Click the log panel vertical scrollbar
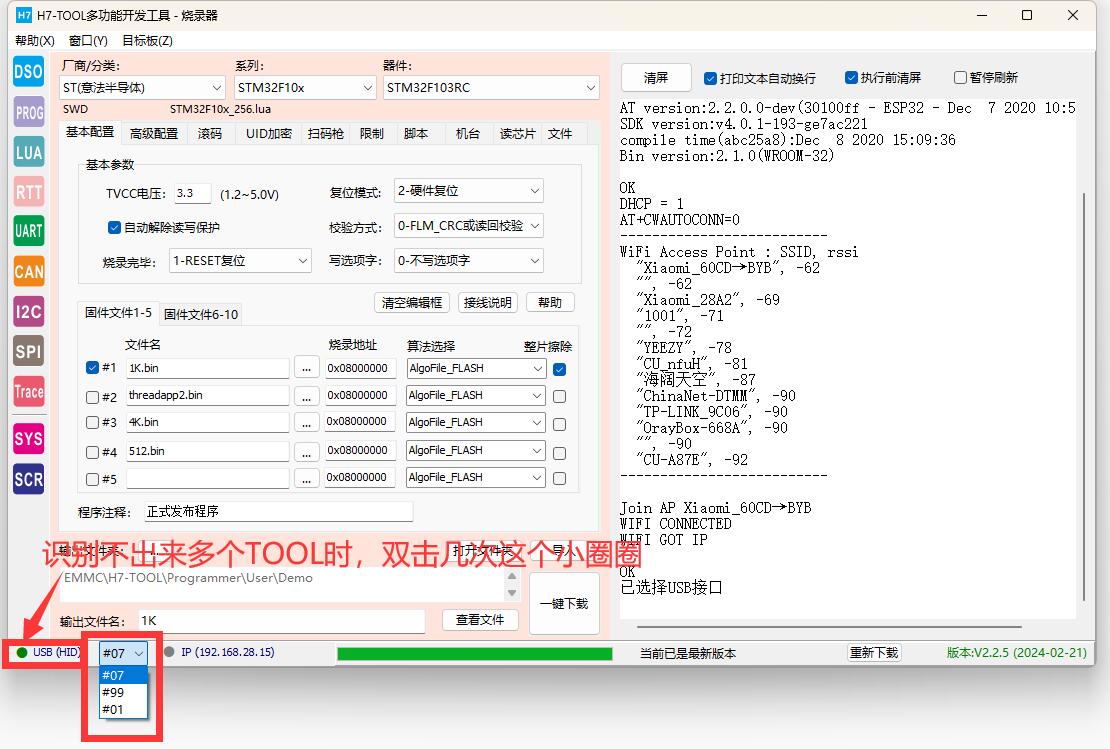Image resolution: width=1110 pixels, height=749 pixels. point(1084,396)
